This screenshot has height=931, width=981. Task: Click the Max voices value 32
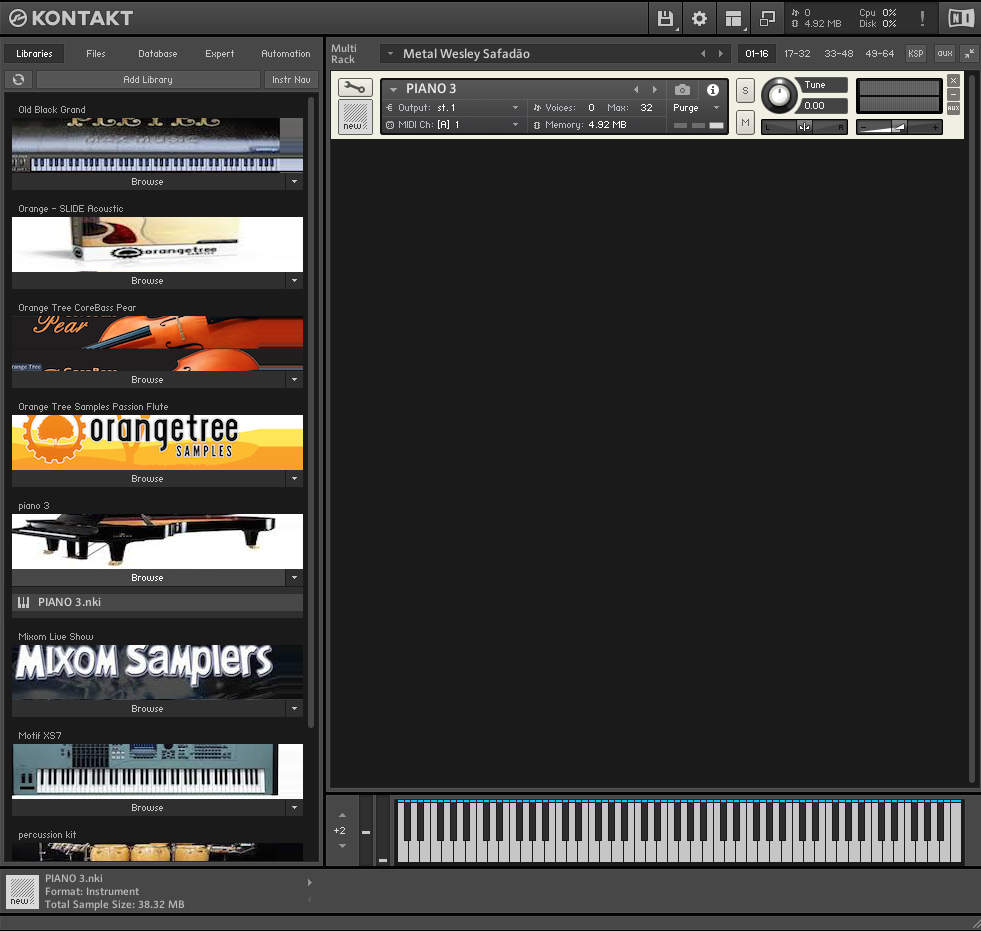point(646,108)
